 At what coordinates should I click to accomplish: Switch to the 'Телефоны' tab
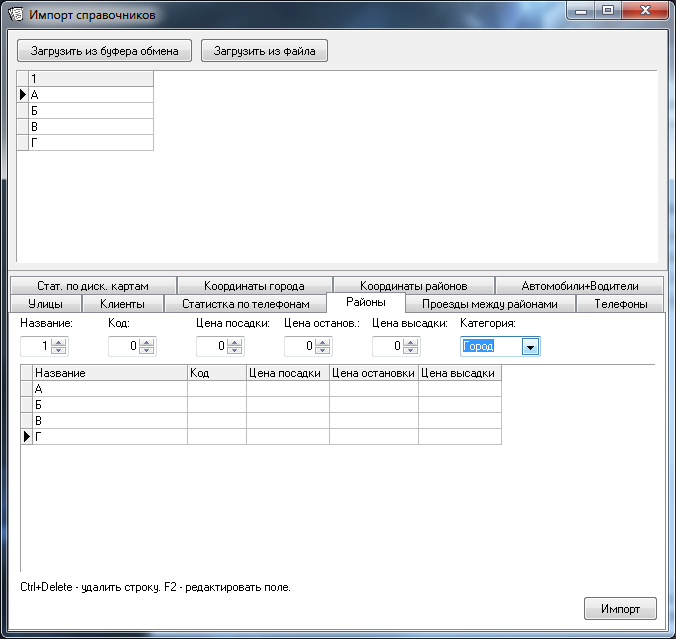620,303
